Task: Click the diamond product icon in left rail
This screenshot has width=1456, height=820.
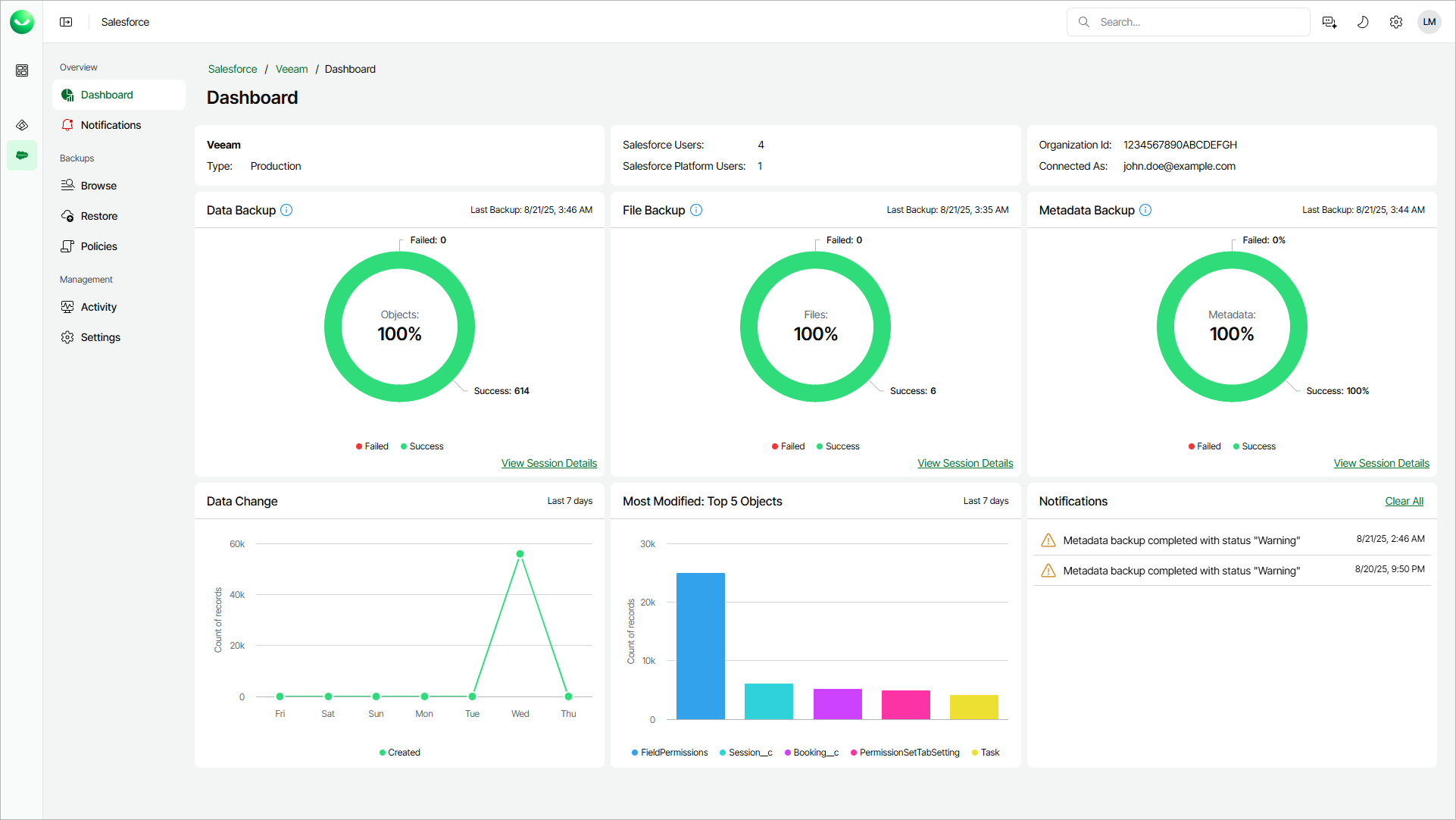Action: pyautogui.click(x=22, y=125)
